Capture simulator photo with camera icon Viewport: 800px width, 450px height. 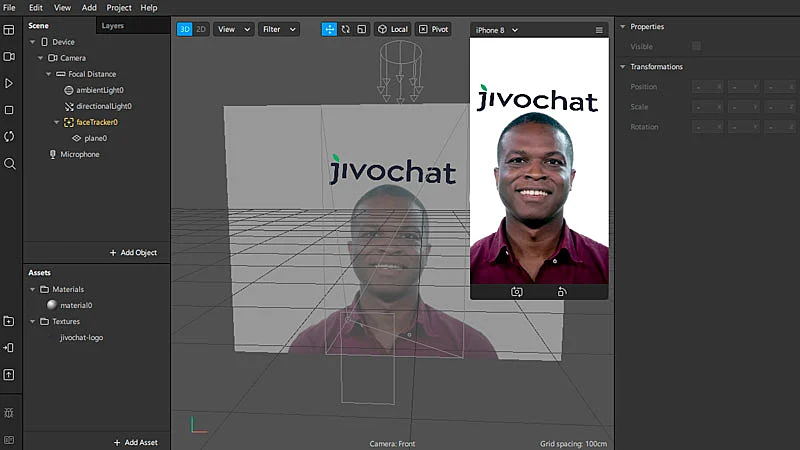tap(517, 292)
